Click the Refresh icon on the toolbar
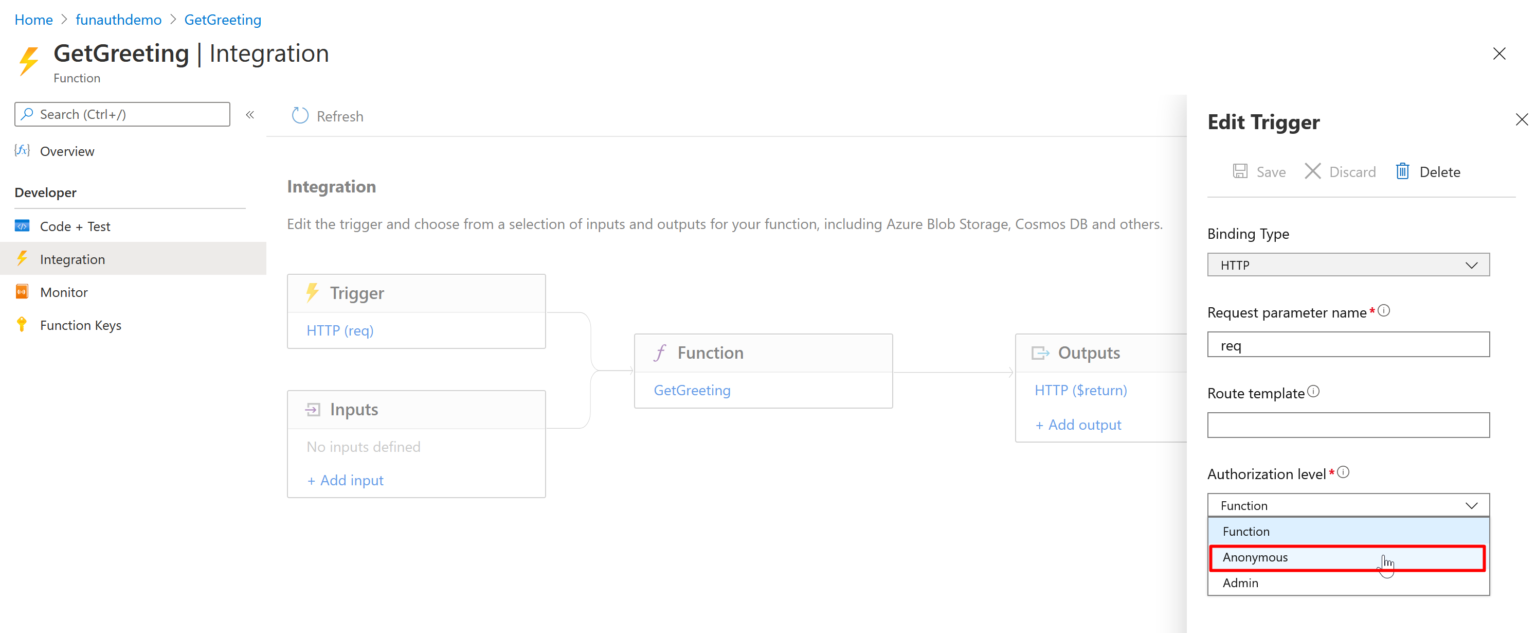The height and width of the screenshot is (633, 1536). [299, 115]
